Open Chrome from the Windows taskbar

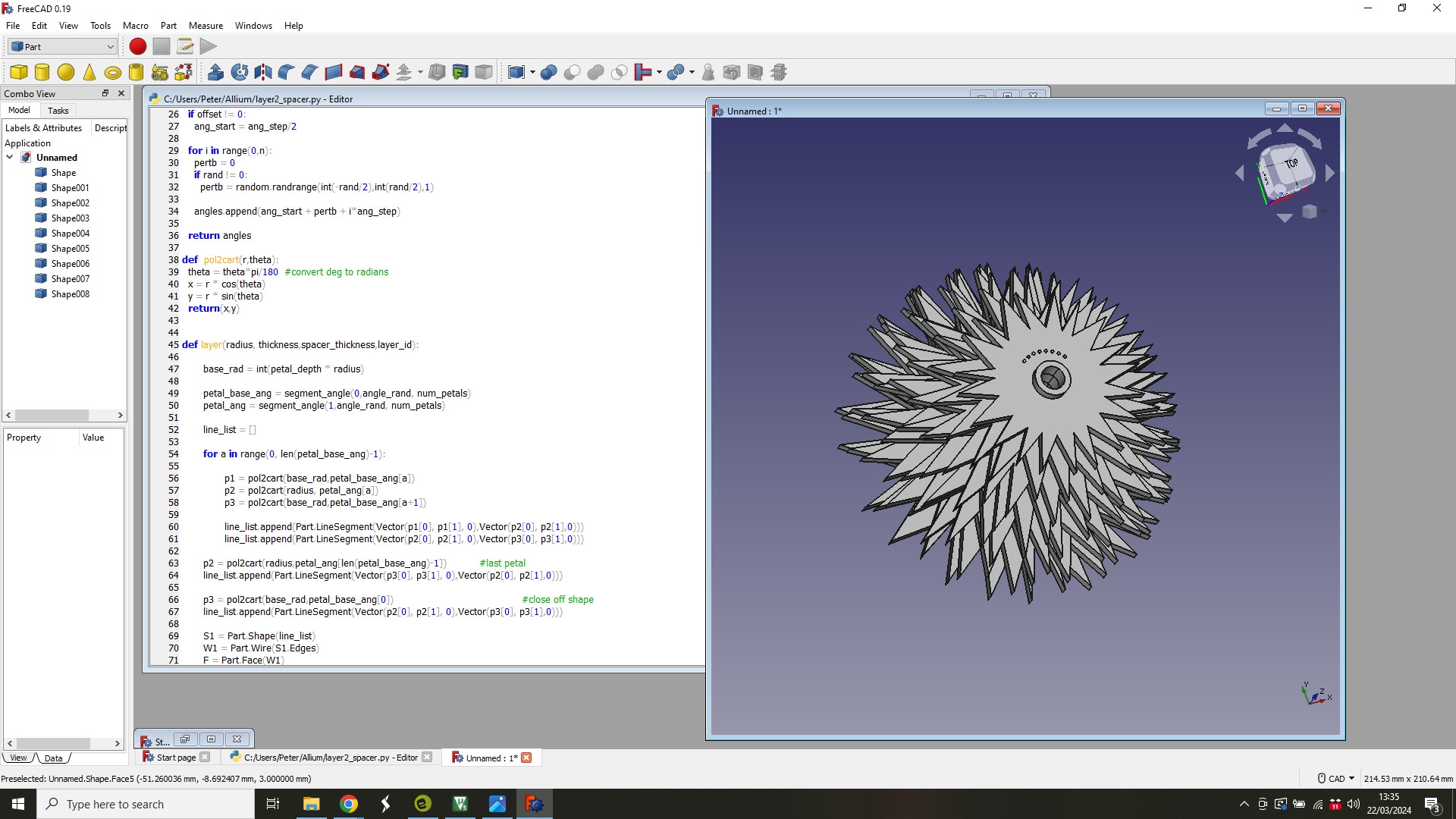tap(349, 804)
